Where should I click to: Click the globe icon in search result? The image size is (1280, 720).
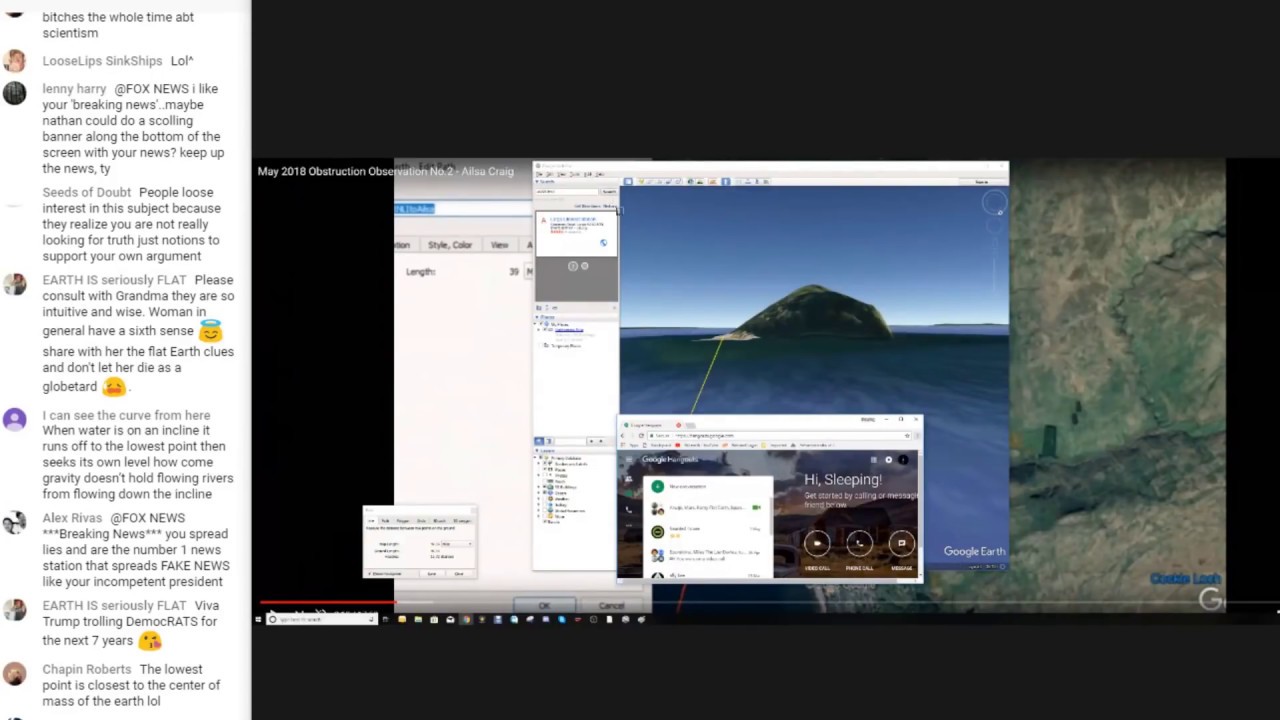(x=603, y=242)
